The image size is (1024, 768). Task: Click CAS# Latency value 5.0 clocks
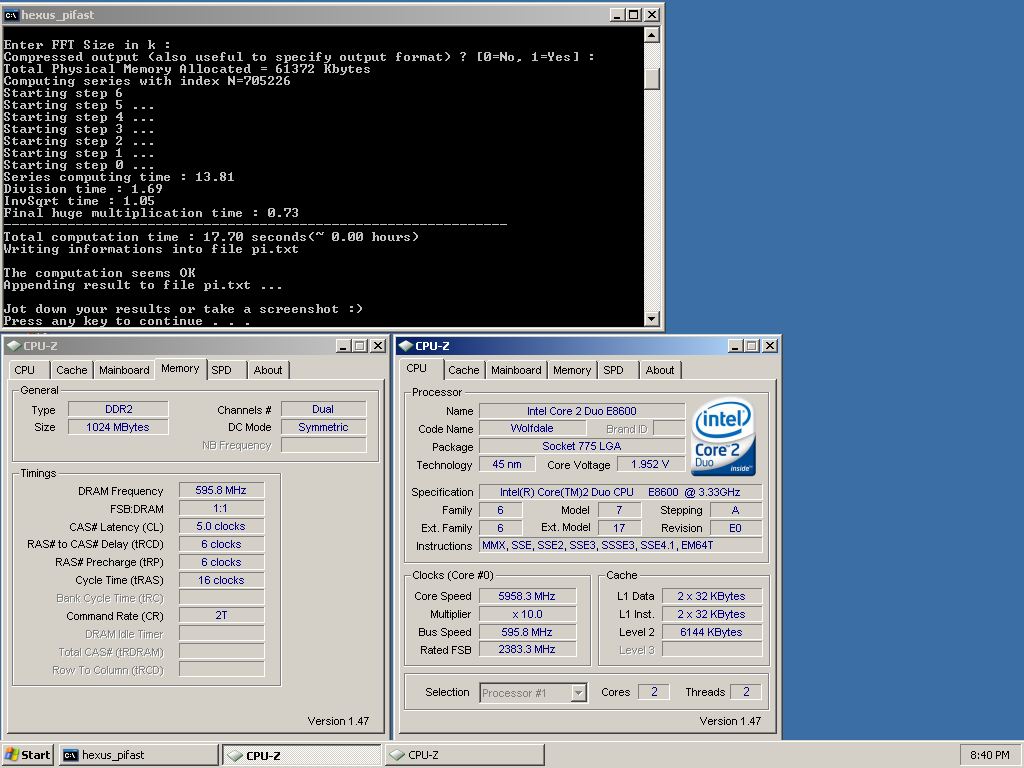tap(221, 526)
